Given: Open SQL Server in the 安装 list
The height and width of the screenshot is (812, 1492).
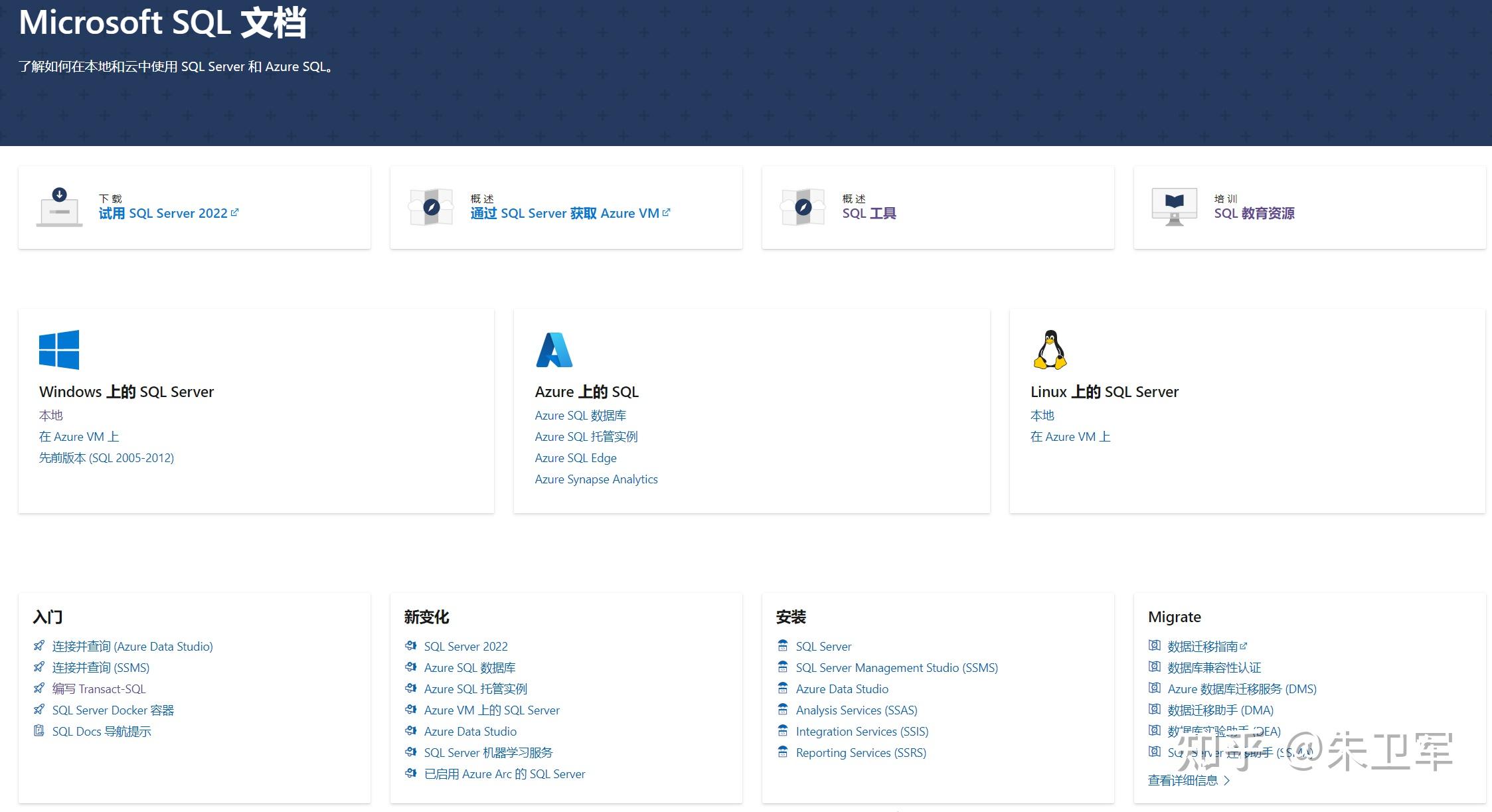Looking at the screenshot, I should pyautogui.click(x=823, y=647).
